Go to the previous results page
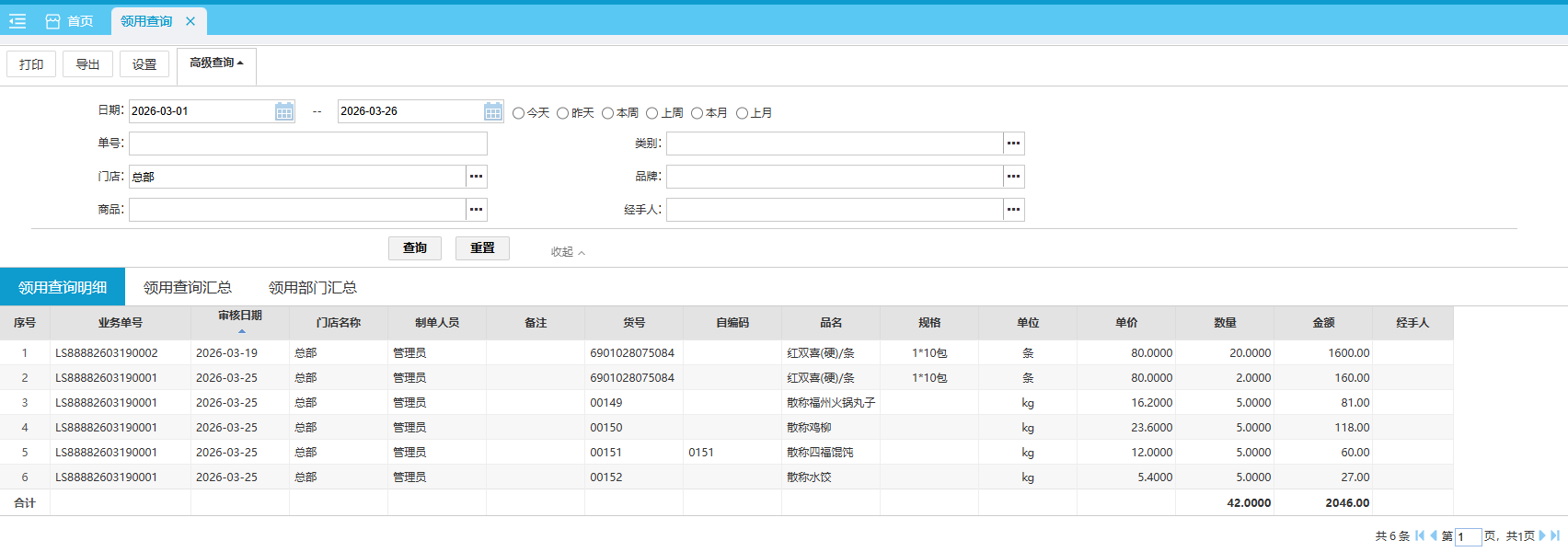 click(1433, 535)
